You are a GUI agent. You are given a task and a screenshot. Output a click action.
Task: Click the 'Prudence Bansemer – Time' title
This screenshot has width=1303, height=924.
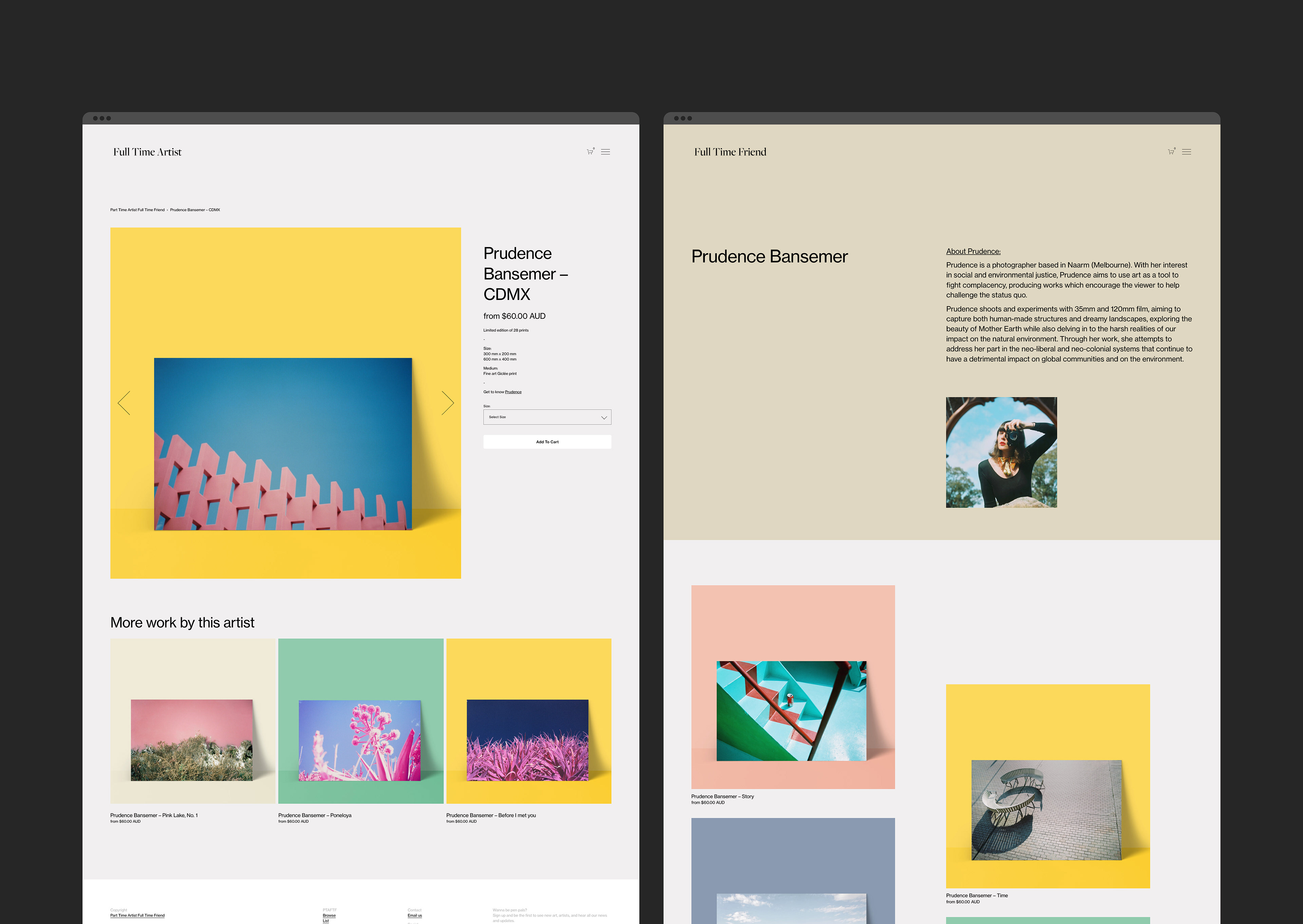977,895
